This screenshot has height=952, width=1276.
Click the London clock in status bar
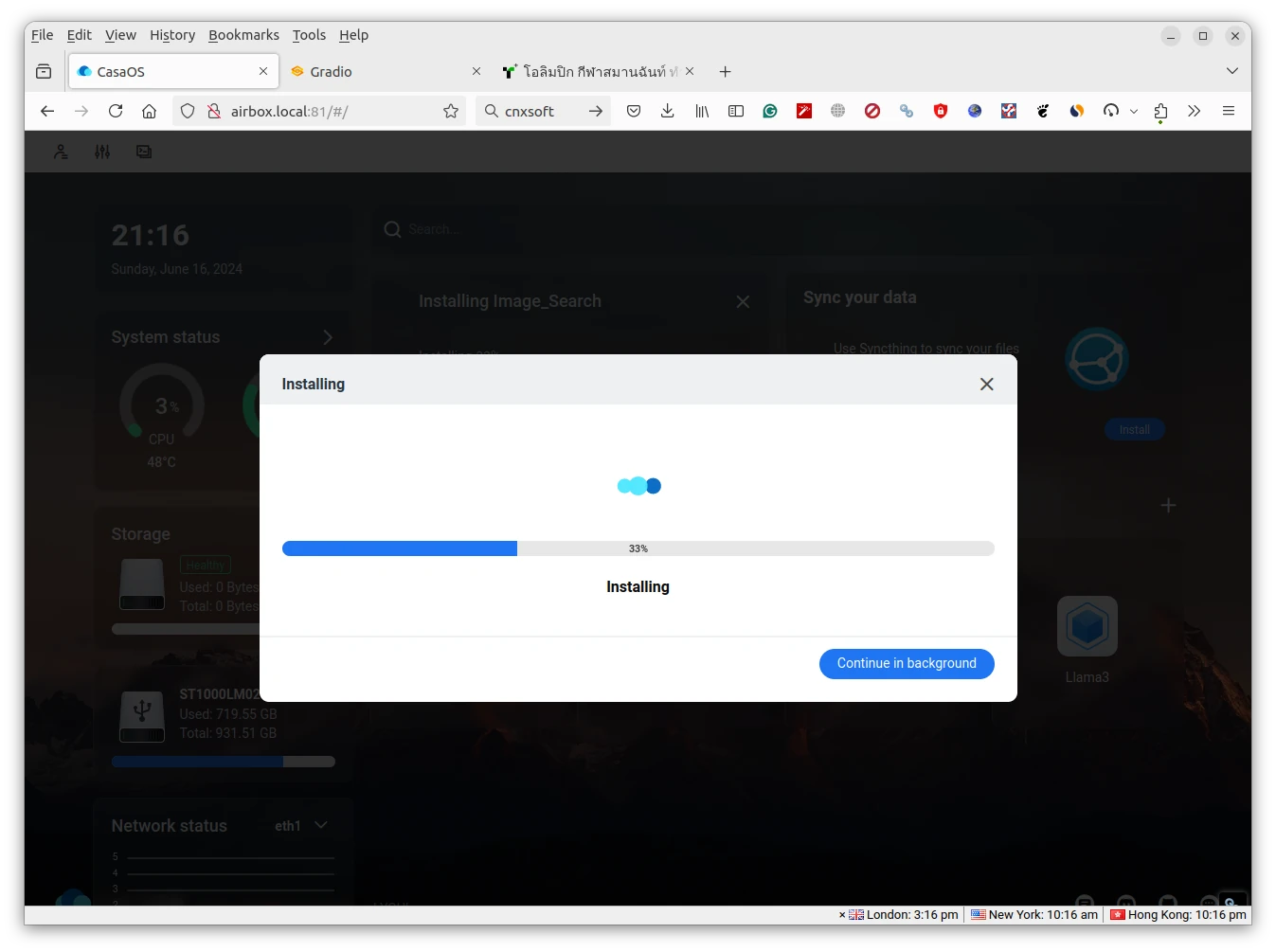pyautogui.click(x=903, y=915)
